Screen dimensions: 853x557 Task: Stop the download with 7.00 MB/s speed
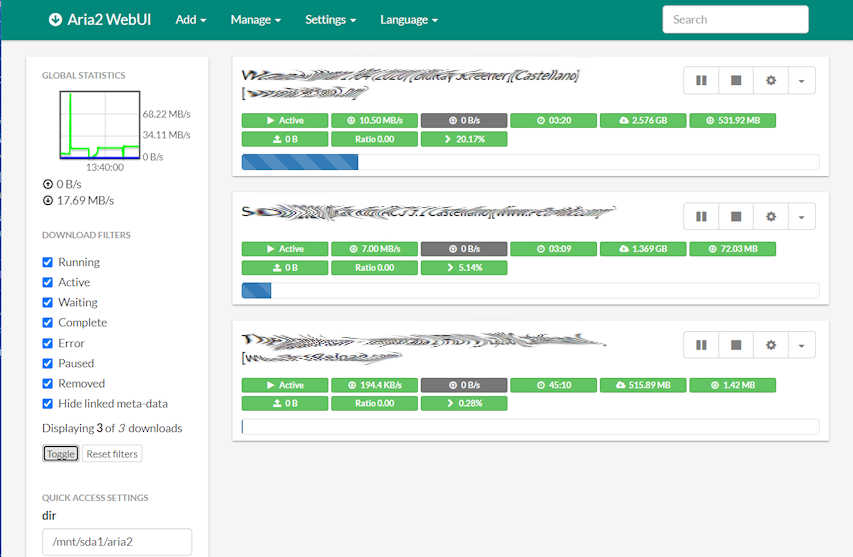[x=736, y=216]
